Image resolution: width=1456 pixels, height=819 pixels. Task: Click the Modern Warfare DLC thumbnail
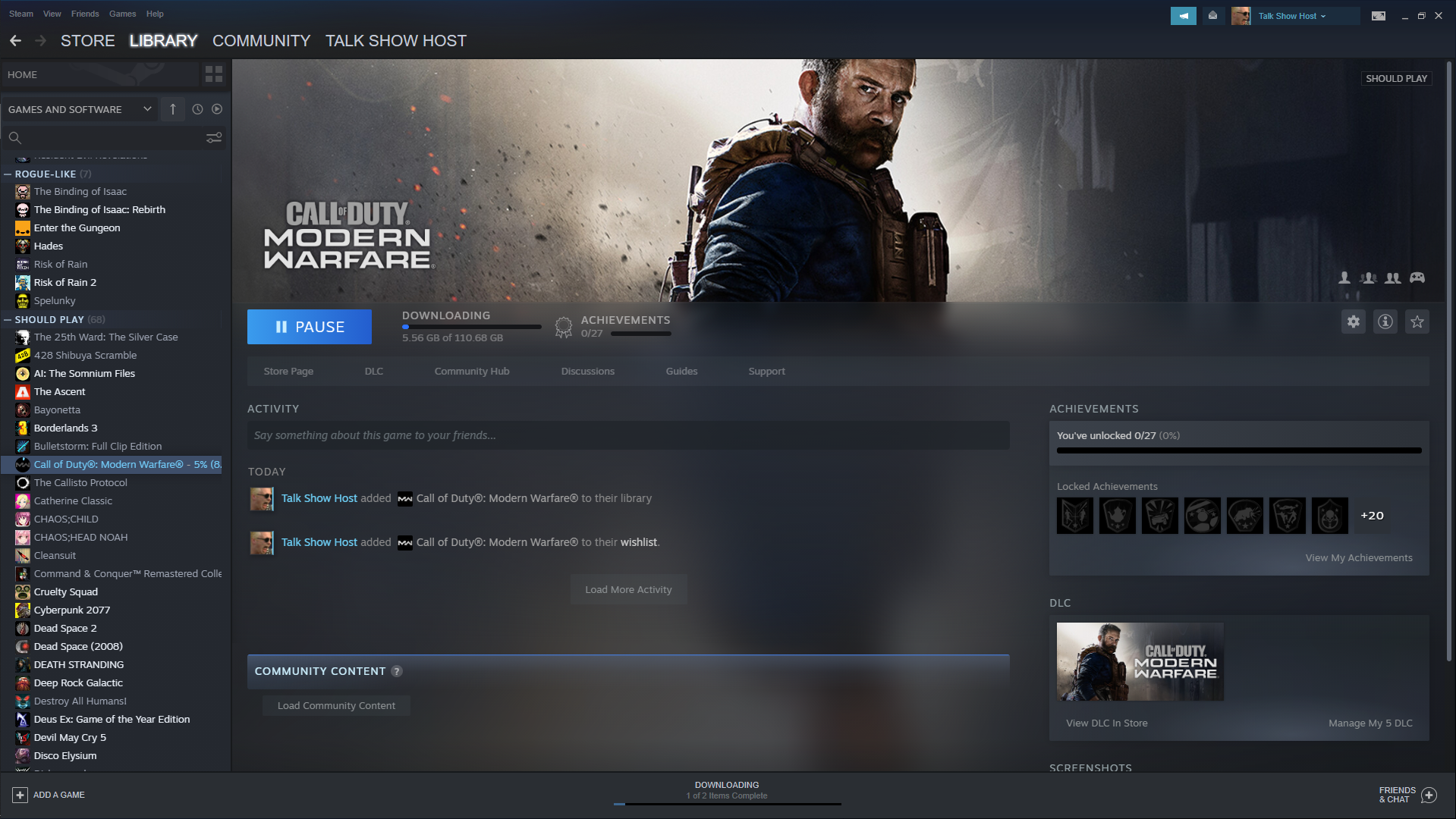pos(1140,662)
